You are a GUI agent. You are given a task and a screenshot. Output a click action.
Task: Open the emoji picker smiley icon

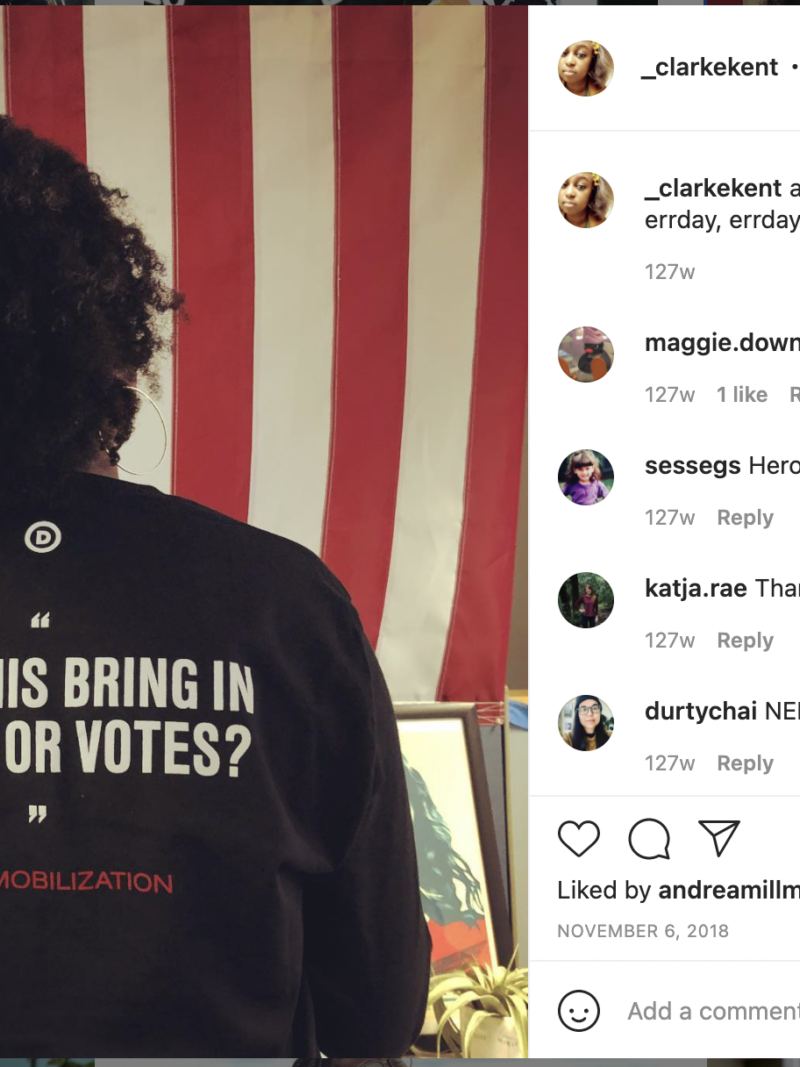point(578,1011)
